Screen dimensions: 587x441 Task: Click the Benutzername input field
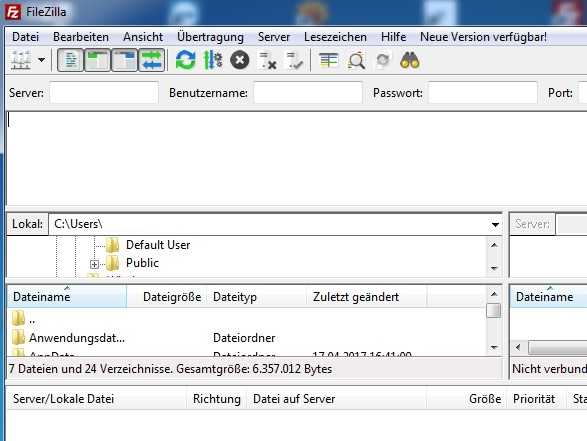pyautogui.click(x=308, y=92)
